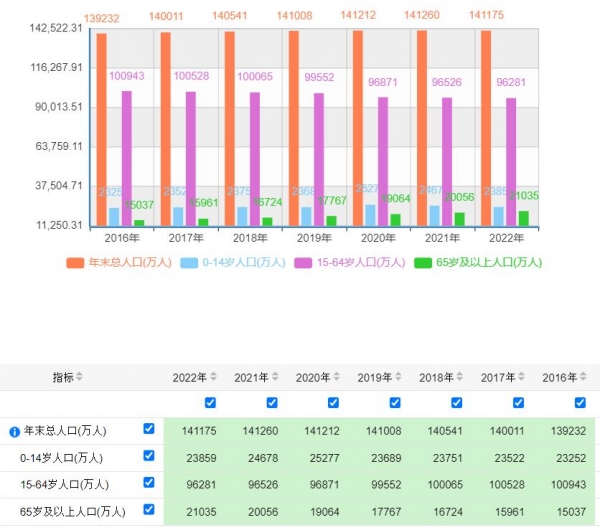This screenshot has height=530, width=600.
Task: Sort the table by the 指标 column arrows
Action: click(80, 377)
